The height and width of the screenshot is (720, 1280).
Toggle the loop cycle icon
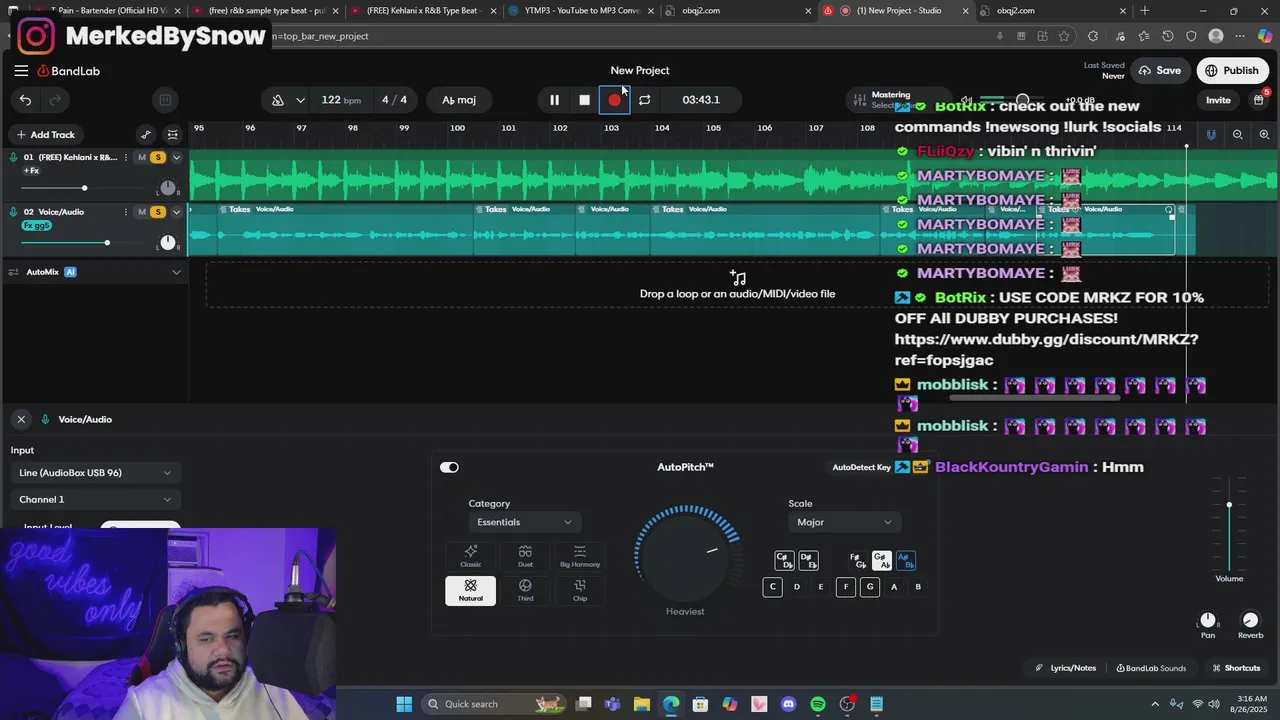pyautogui.click(x=645, y=100)
